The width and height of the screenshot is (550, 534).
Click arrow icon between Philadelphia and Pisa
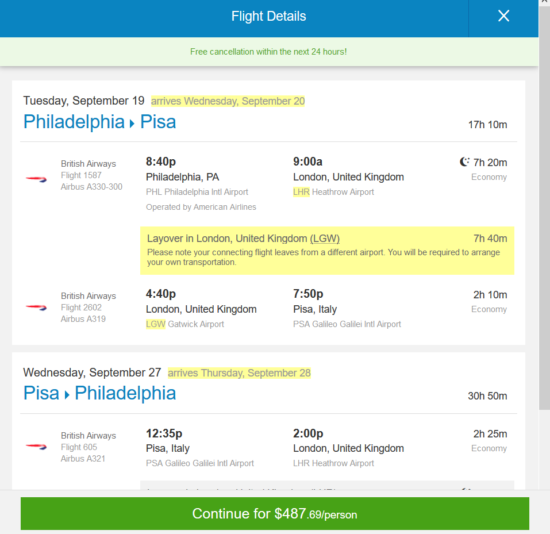click(132, 124)
